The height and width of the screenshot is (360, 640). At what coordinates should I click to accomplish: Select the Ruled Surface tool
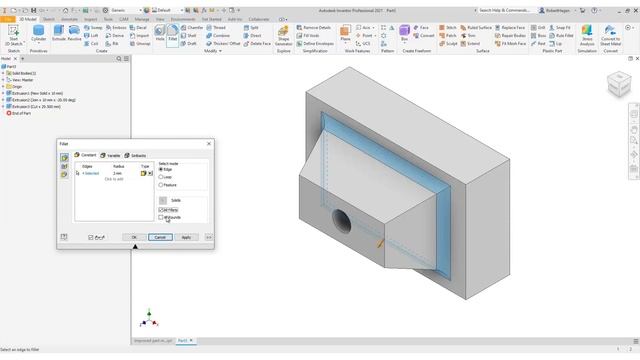point(476,27)
